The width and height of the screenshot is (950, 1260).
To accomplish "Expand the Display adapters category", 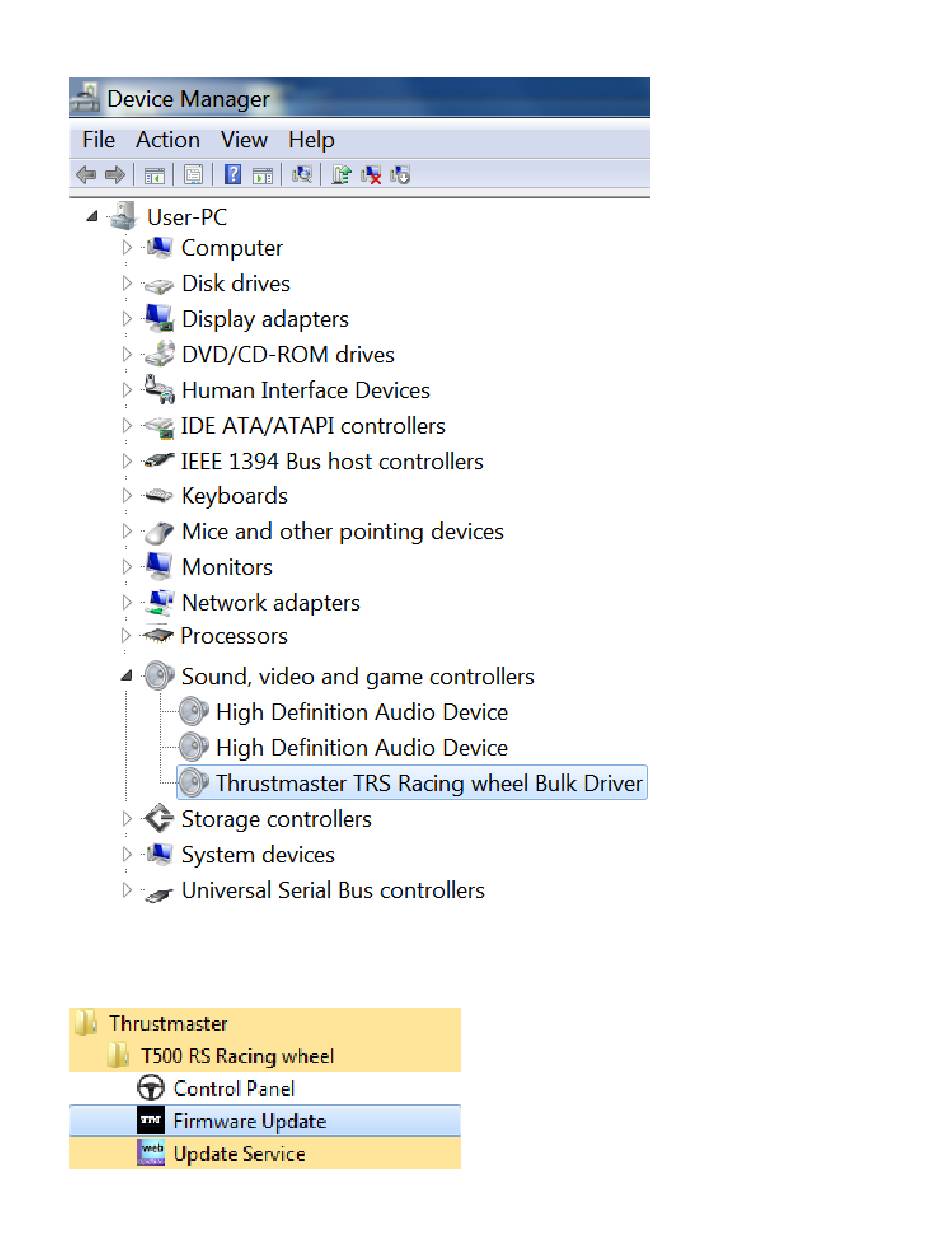I will [127, 318].
